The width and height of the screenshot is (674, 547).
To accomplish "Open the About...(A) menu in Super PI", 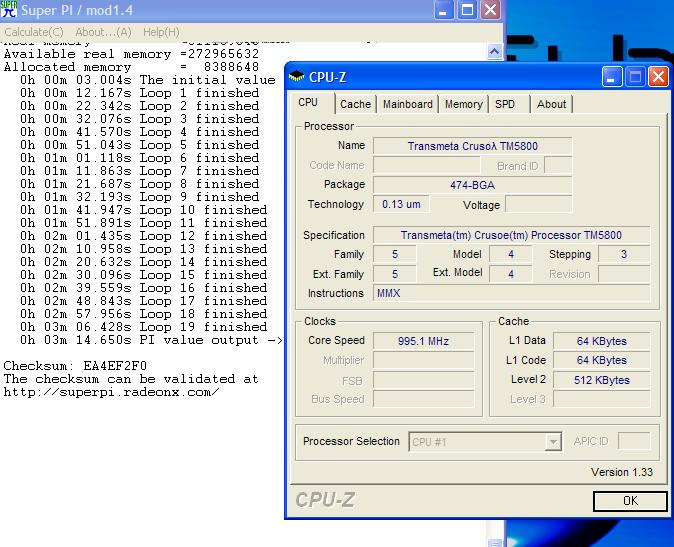I will coord(103,32).
